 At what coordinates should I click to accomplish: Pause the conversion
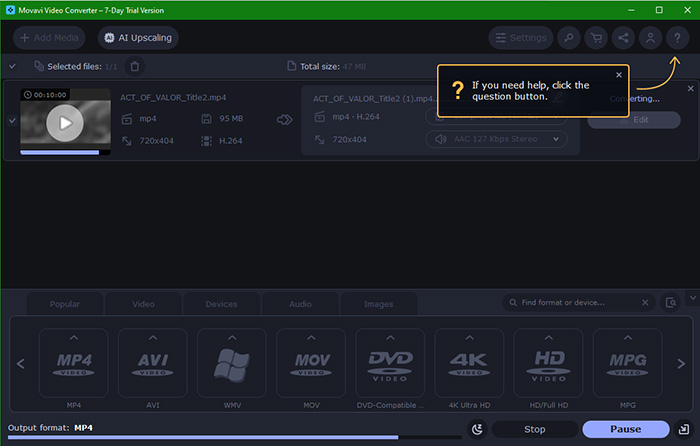pyautogui.click(x=626, y=429)
